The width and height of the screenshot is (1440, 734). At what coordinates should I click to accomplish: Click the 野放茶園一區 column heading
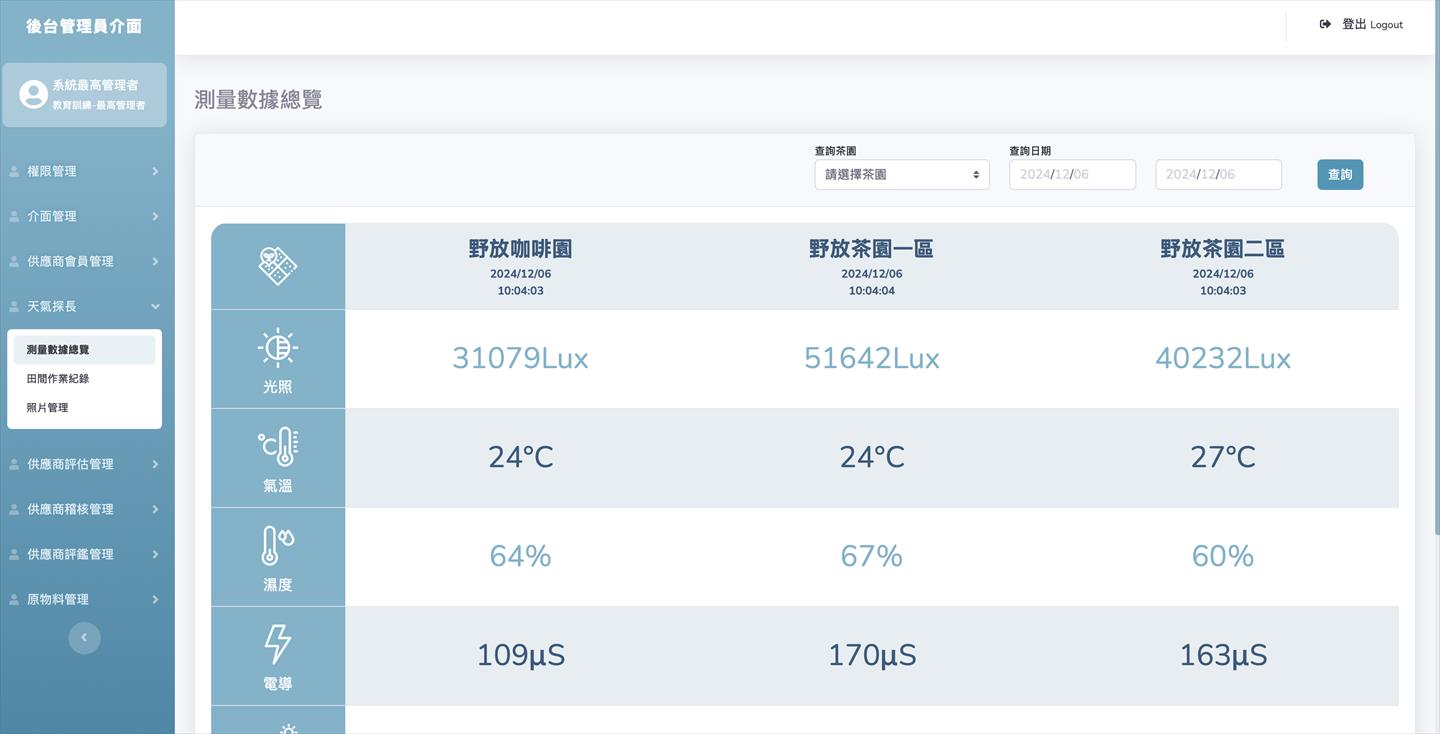coord(871,249)
